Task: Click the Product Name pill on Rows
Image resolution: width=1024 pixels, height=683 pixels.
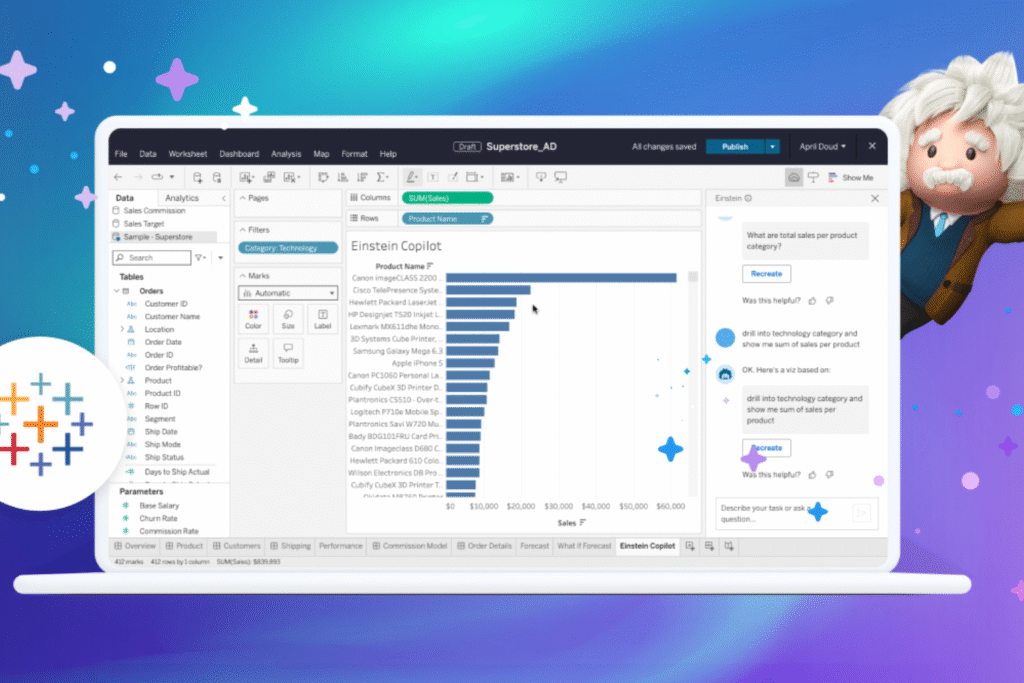Action: (x=447, y=219)
